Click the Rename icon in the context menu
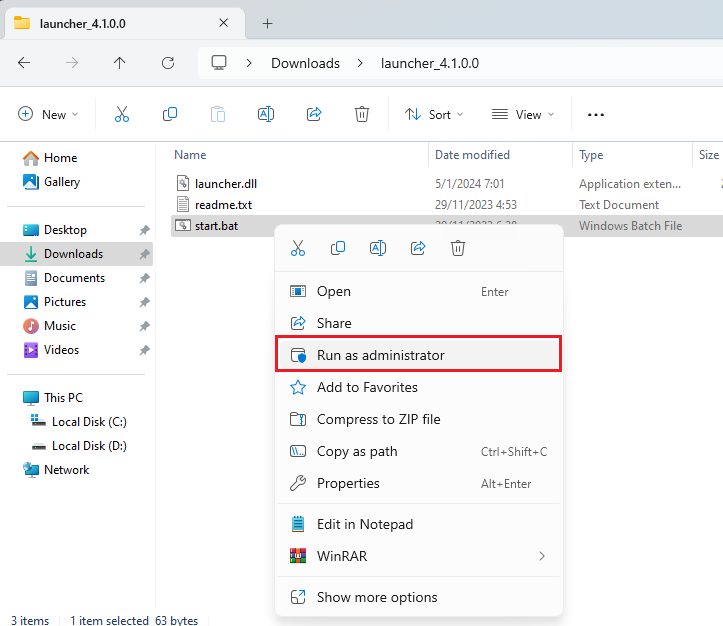This screenshot has height=626, width=723. point(377,248)
